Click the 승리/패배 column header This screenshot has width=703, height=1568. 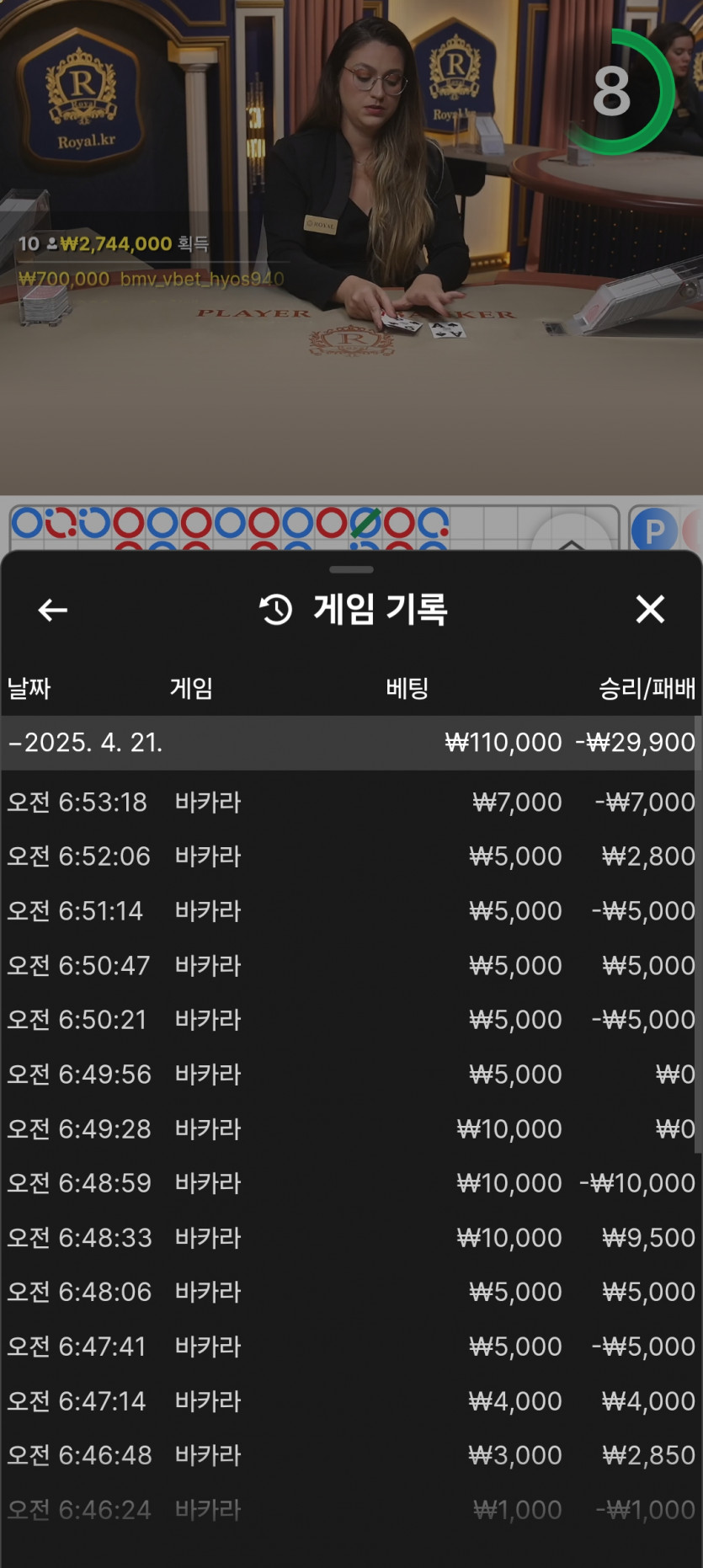647,689
